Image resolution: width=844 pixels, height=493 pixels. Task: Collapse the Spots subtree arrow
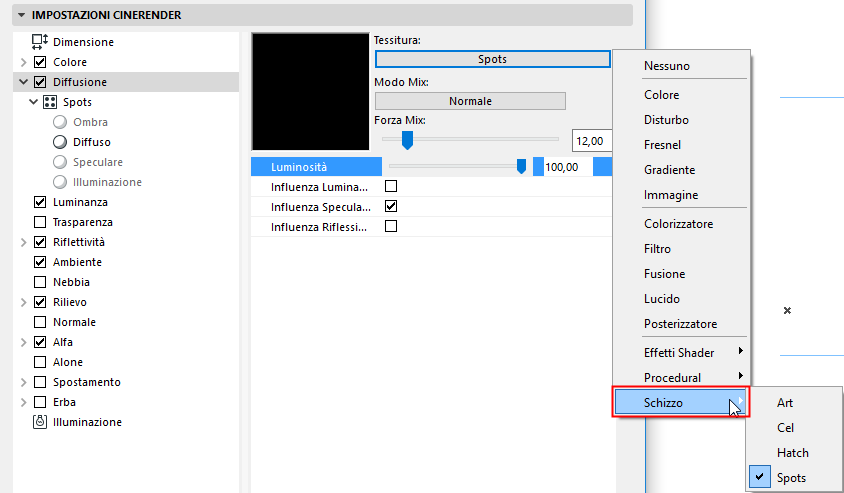pos(33,102)
